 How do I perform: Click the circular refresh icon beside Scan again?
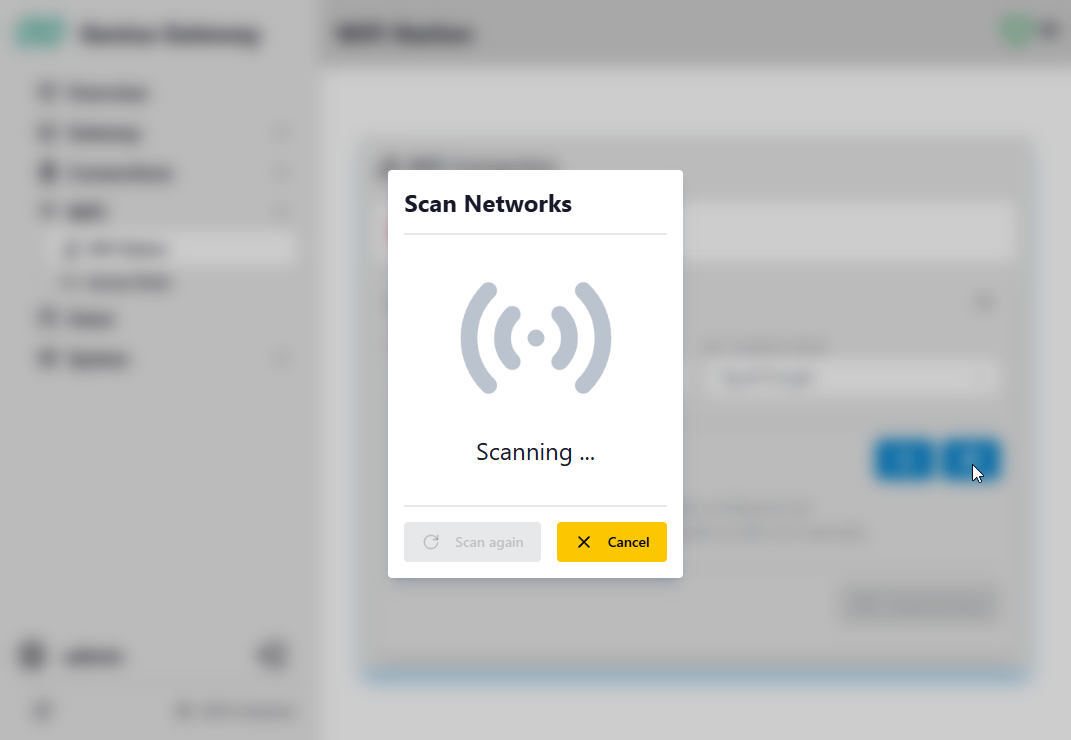[431, 542]
